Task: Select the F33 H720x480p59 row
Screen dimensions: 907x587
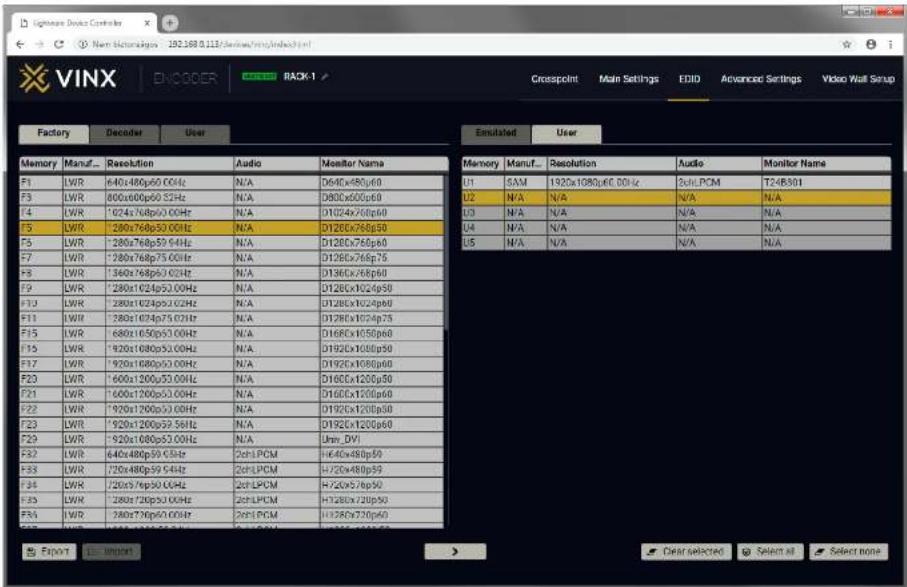Action: pos(231,470)
